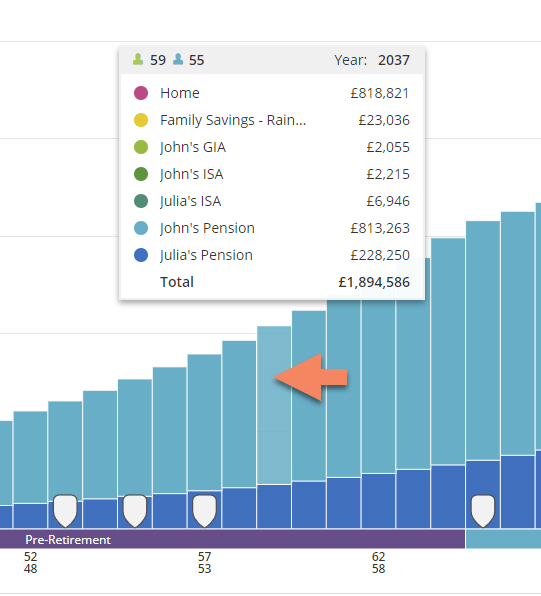This screenshot has height=596, width=541.
Task: Click the light blue bar above age 62
Action: pos(378,387)
